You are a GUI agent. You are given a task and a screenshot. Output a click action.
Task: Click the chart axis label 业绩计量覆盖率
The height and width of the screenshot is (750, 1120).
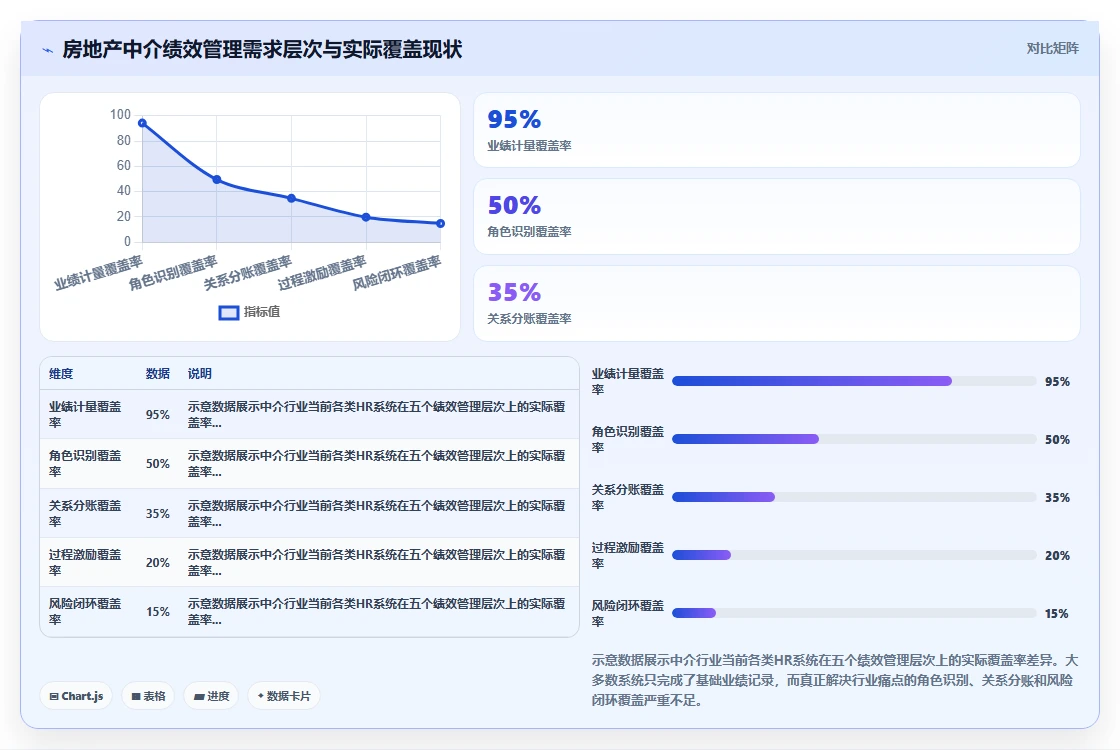98,273
